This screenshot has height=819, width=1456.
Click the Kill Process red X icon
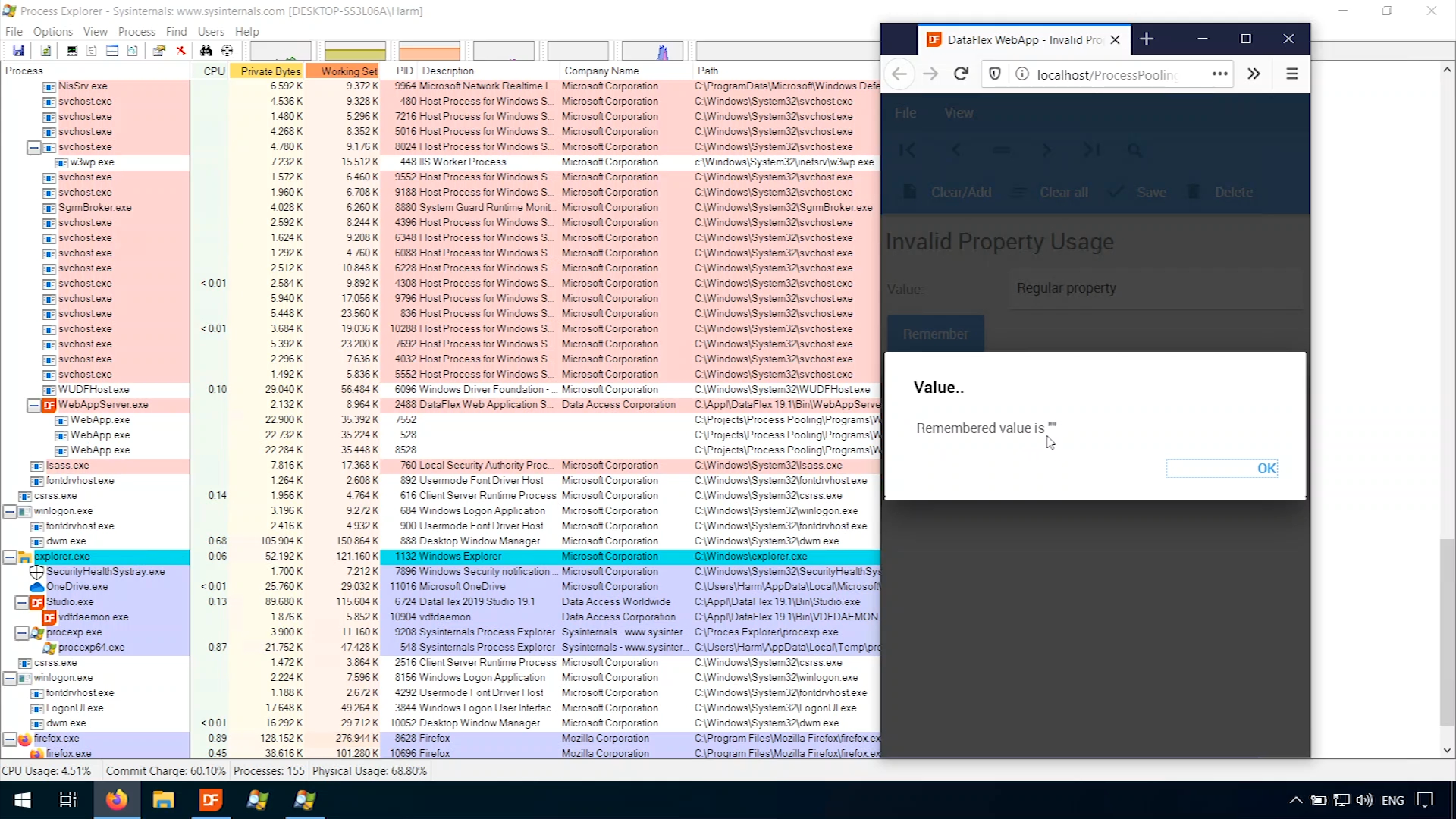[180, 51]
